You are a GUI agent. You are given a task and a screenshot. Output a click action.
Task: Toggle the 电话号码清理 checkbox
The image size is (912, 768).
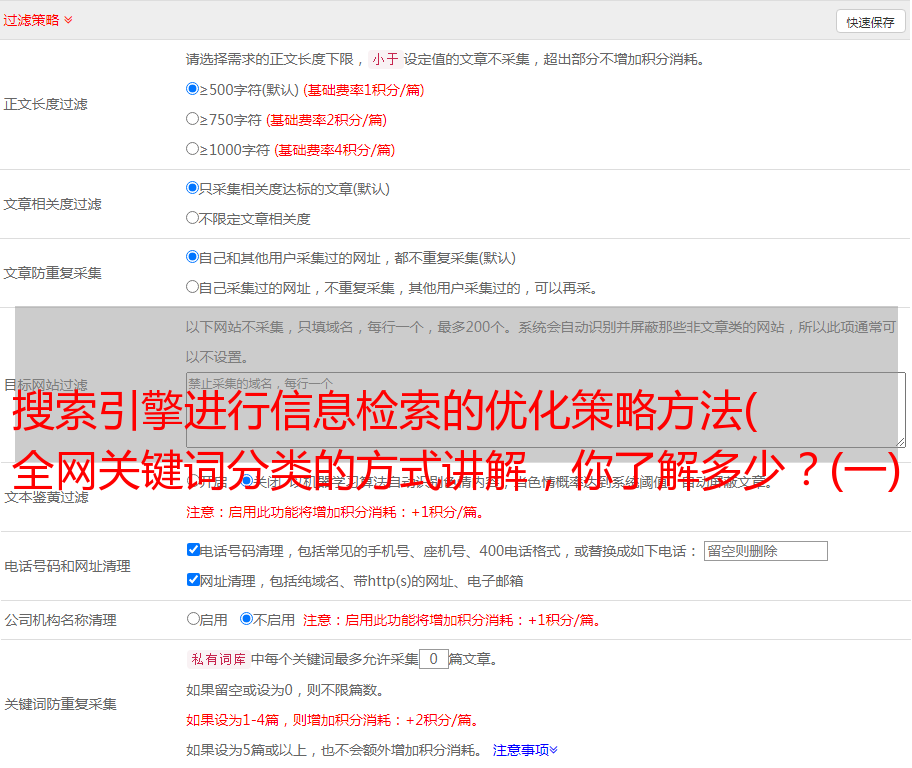click(x=194, y=550)
